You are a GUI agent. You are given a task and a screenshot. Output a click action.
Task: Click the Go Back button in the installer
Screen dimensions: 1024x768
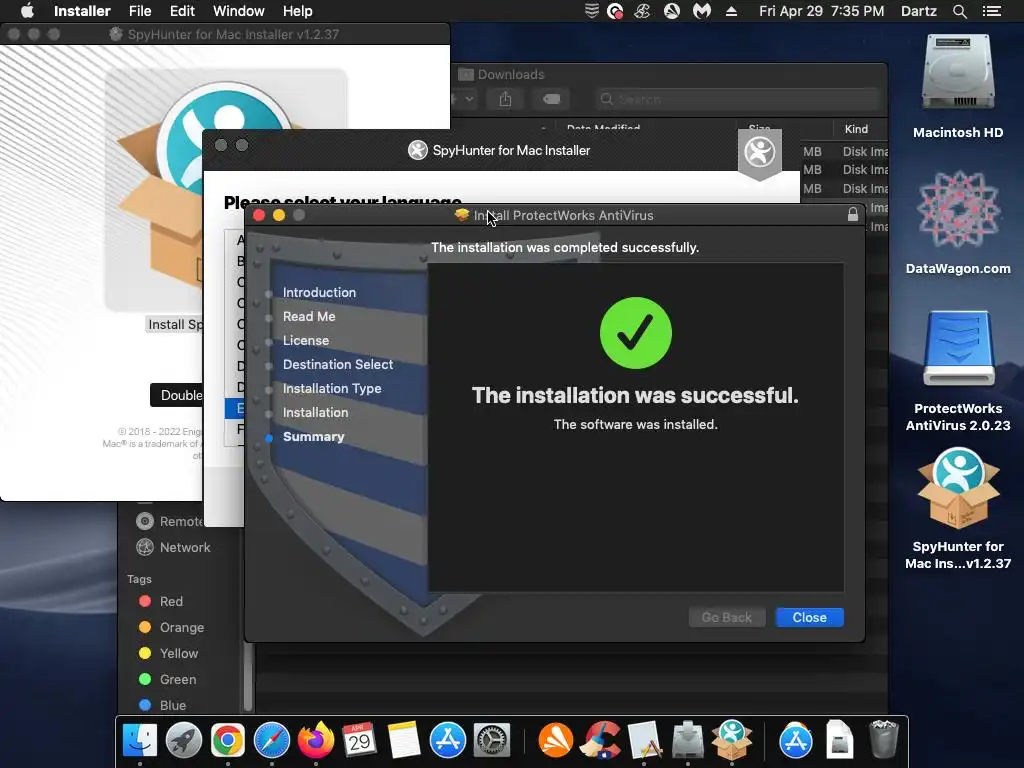(726, 617)
